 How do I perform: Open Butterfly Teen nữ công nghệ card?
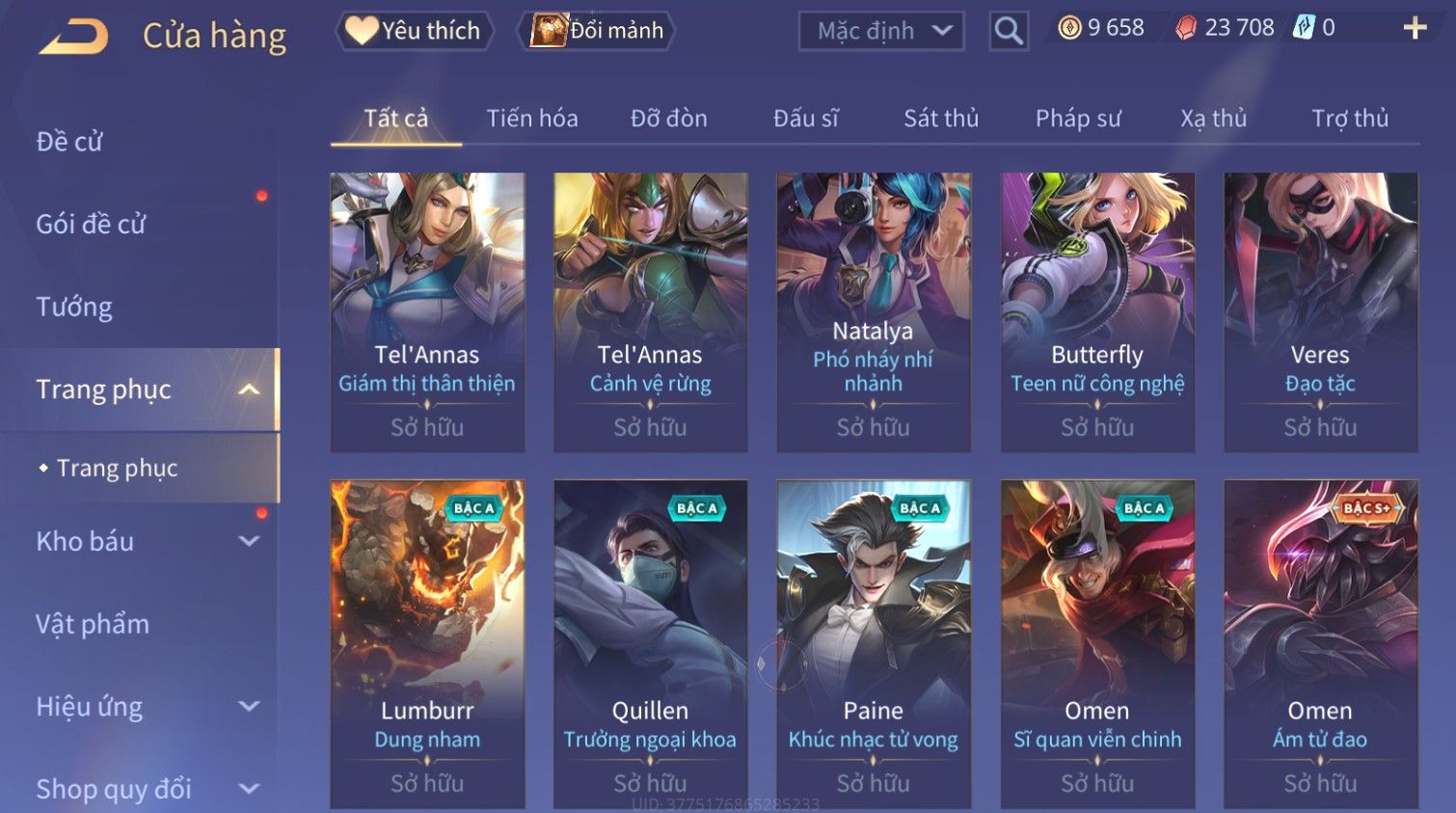point(1097,312)
